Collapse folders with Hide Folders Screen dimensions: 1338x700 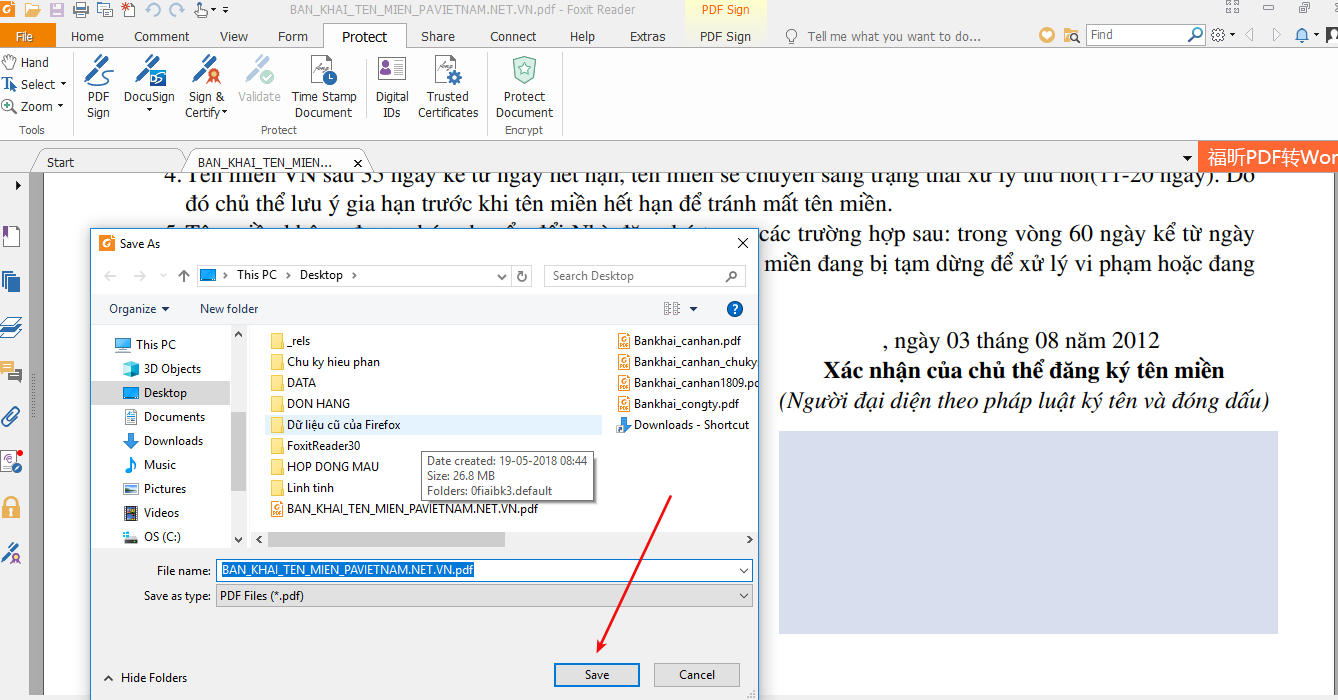[x=144, y=678]
